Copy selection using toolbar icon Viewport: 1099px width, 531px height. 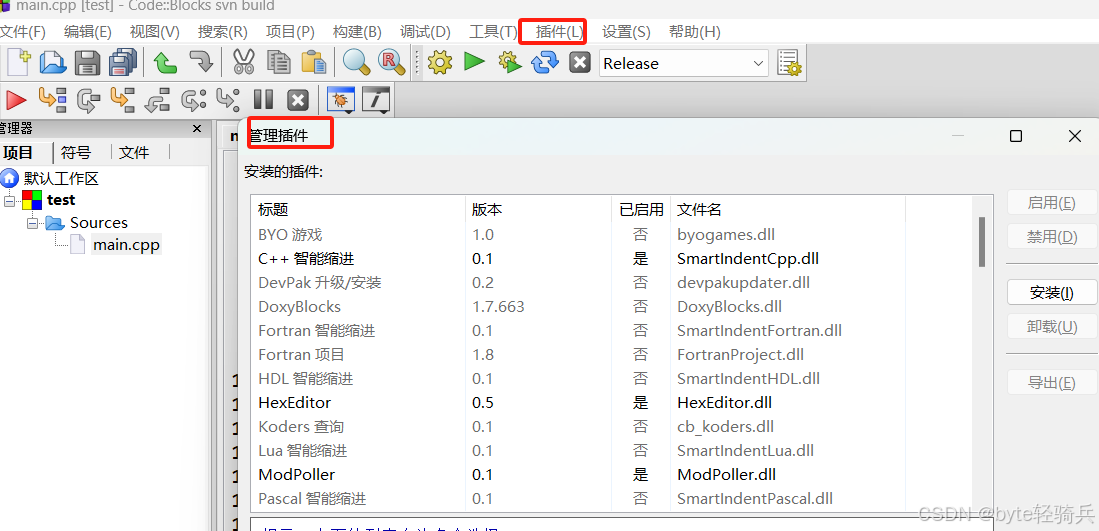coord(279,63)
